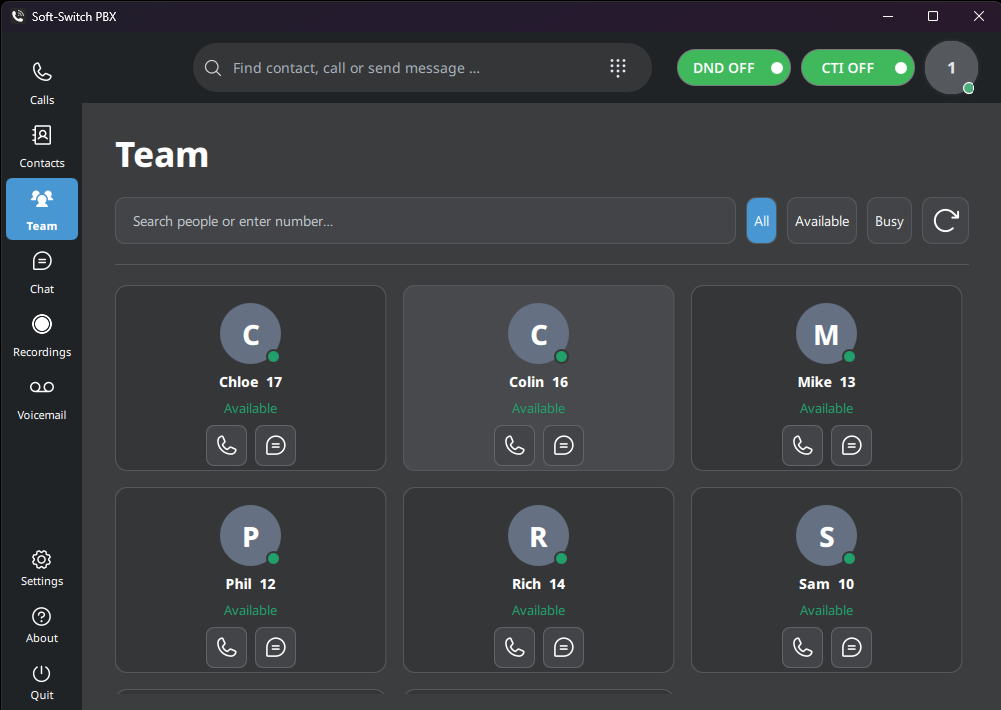Toggle the DND OFF switch
The height and width of the screenshot is (710, 1001).
(x=734, y=68)
